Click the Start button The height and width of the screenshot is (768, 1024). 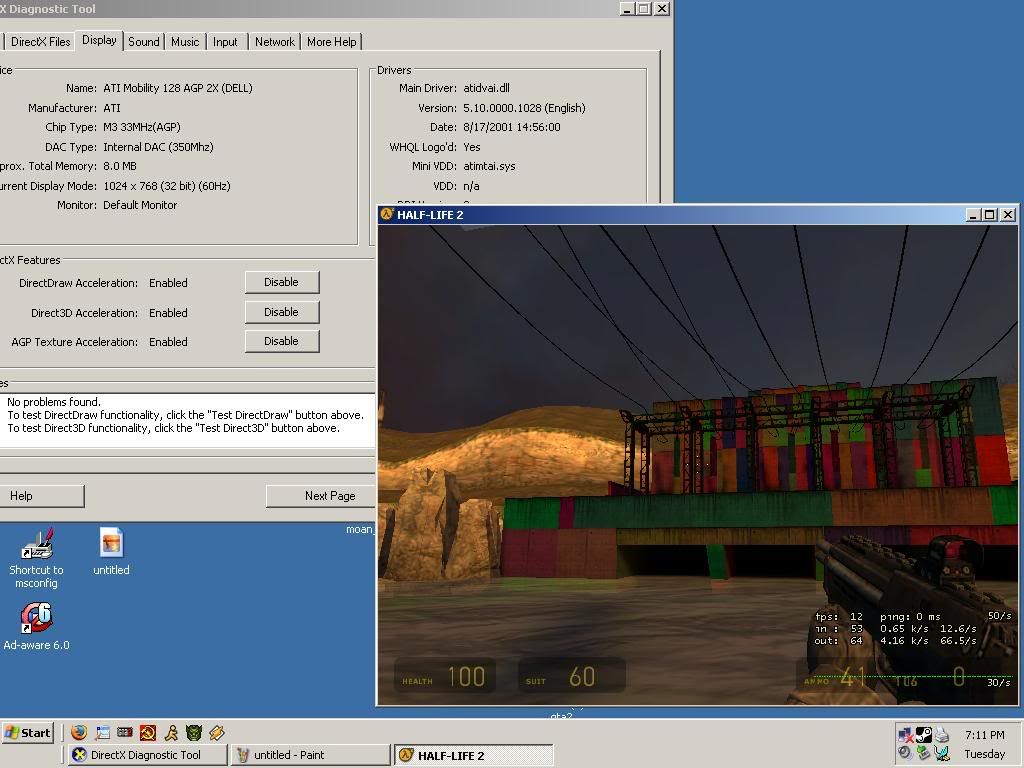pos(27,733)
